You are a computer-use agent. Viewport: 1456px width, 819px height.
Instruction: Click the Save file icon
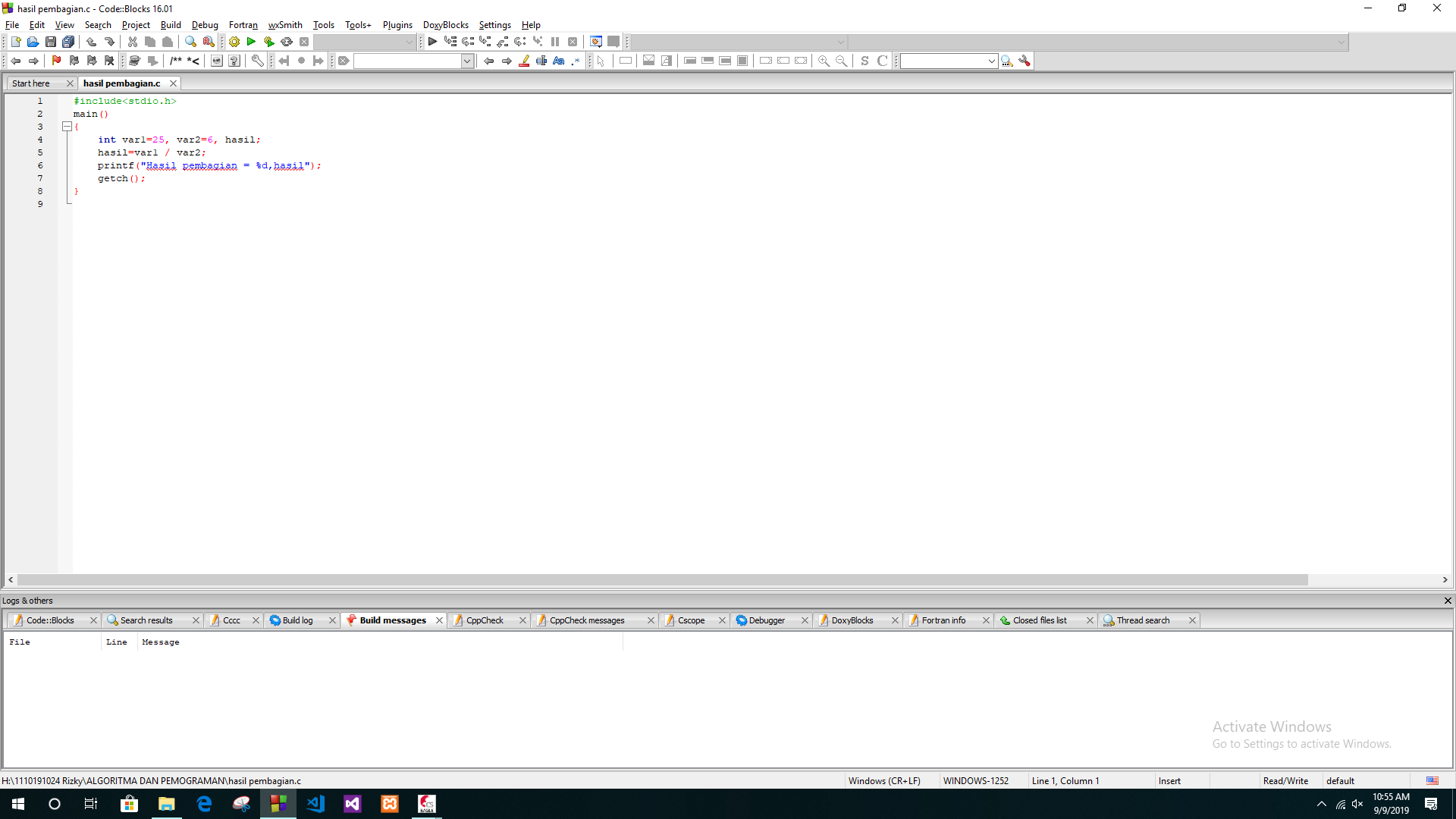tap(51, 42)
